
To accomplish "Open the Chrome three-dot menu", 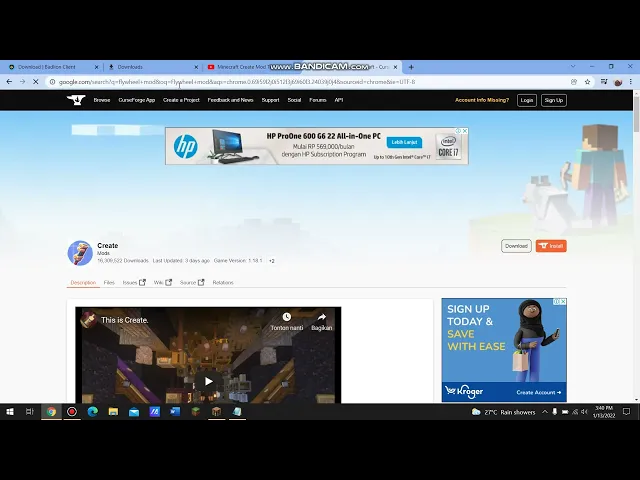I will pos(631,82).
